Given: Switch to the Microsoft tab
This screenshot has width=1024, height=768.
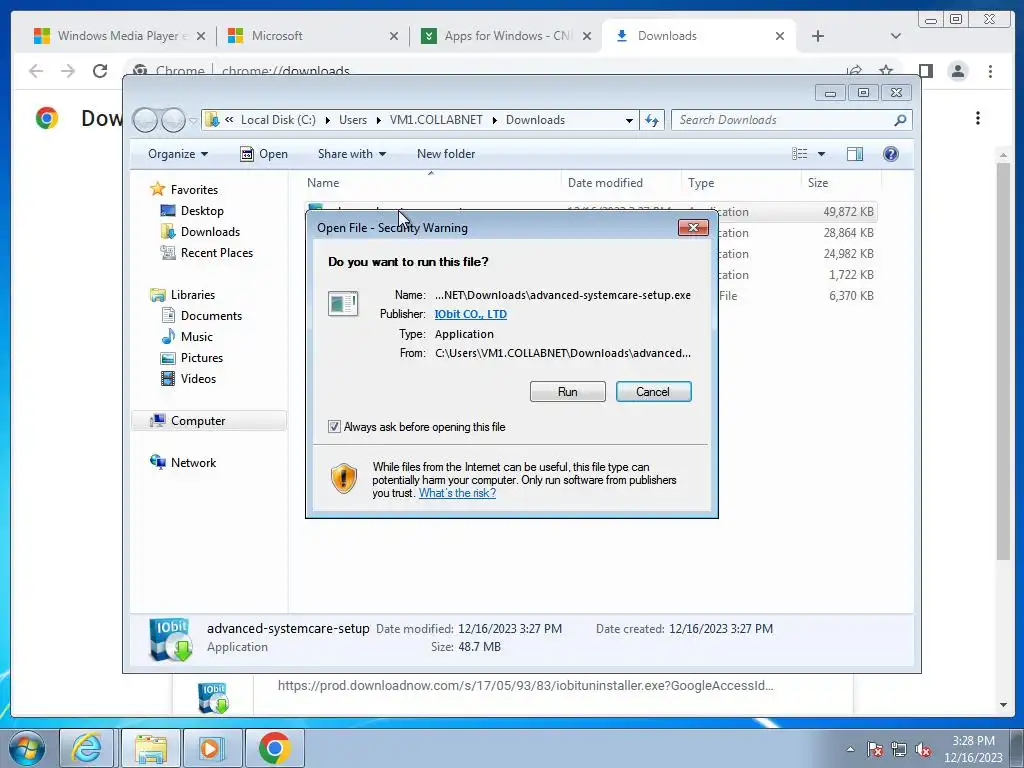Looking at the screenshot, I should click(x=312, y=36).
